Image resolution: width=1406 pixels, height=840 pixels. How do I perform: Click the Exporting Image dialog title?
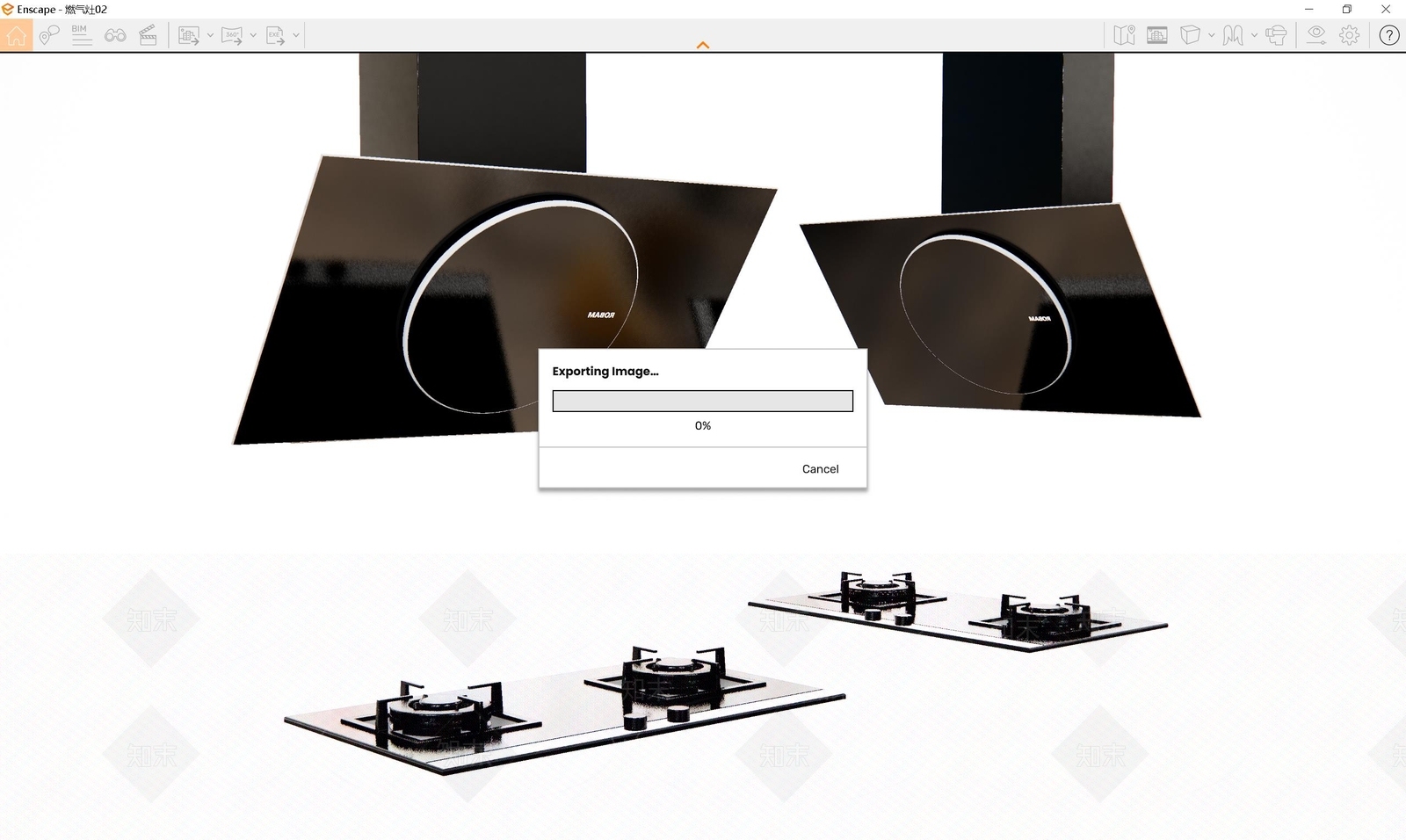605,372
